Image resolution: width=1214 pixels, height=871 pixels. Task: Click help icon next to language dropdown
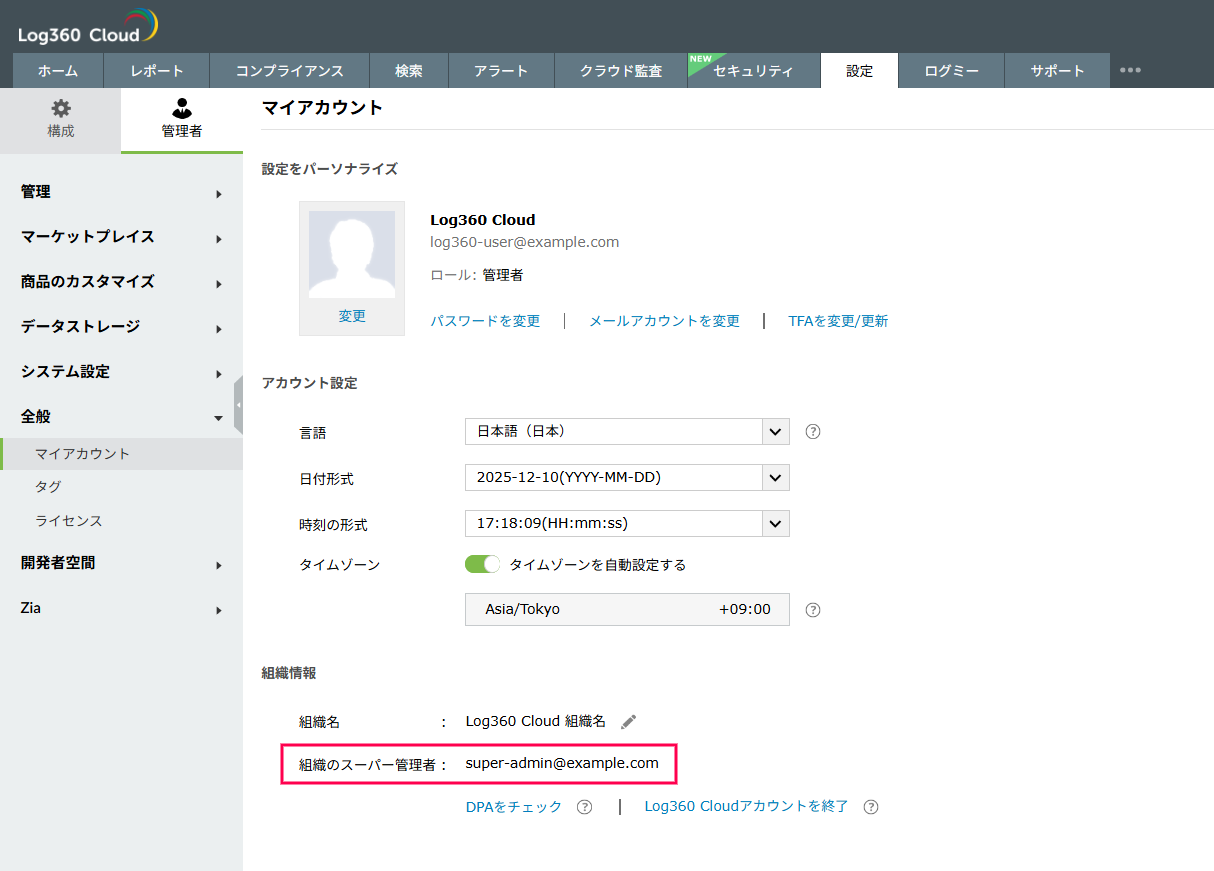pos(813,432)
